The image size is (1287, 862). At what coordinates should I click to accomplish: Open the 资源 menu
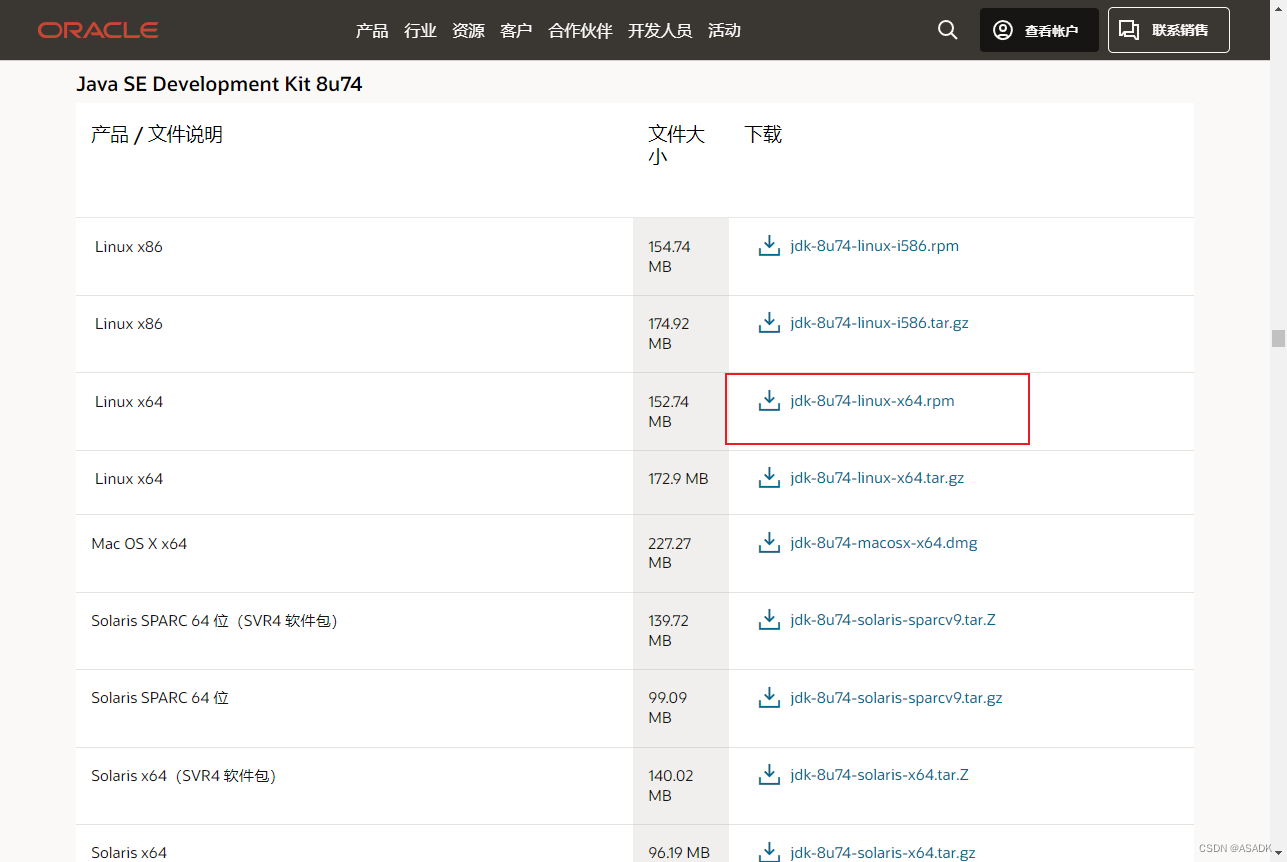point(468,30)
